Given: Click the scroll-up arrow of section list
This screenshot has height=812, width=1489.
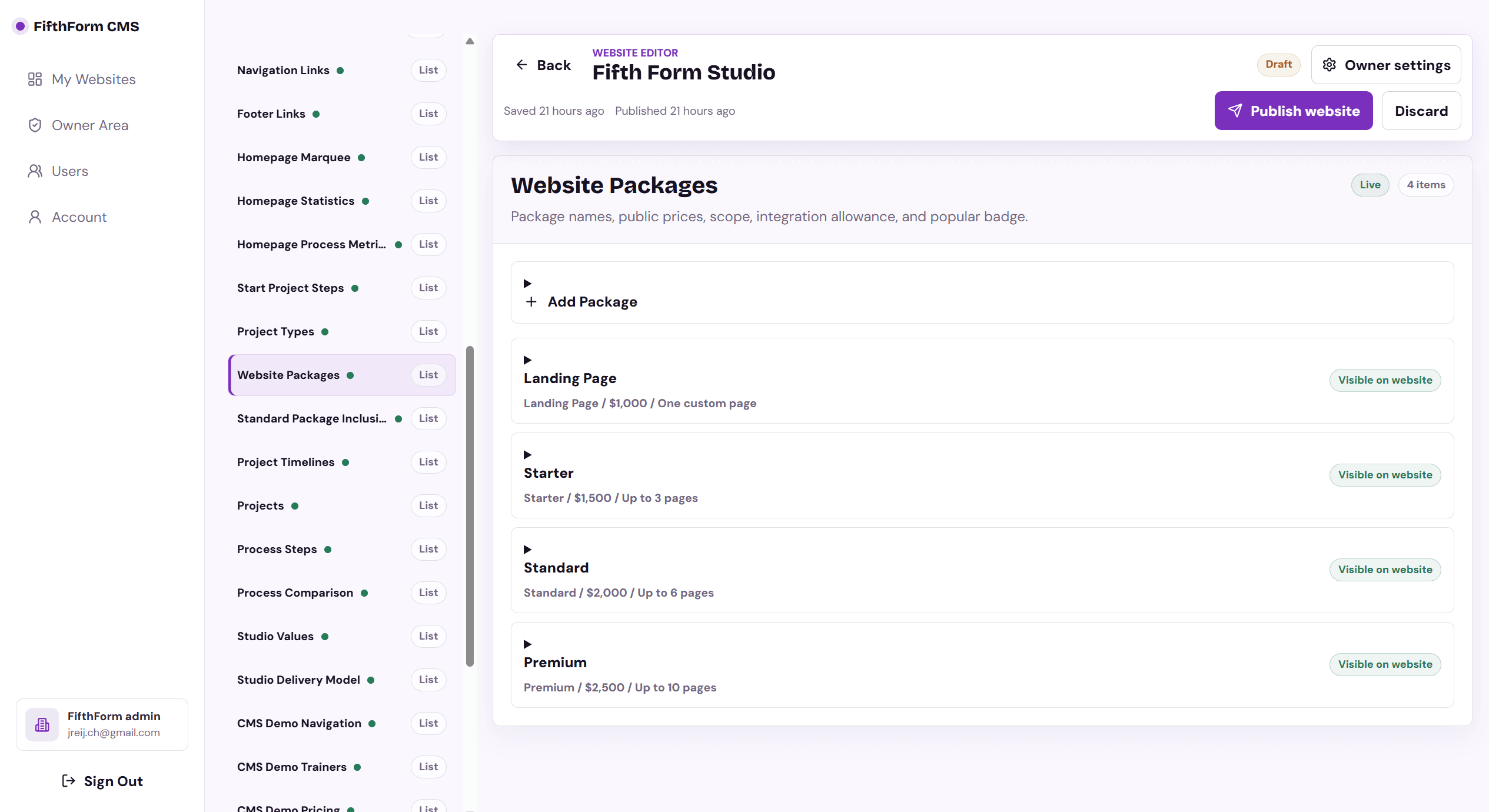Looking at the screenshot, I should (x=470, y=41).
